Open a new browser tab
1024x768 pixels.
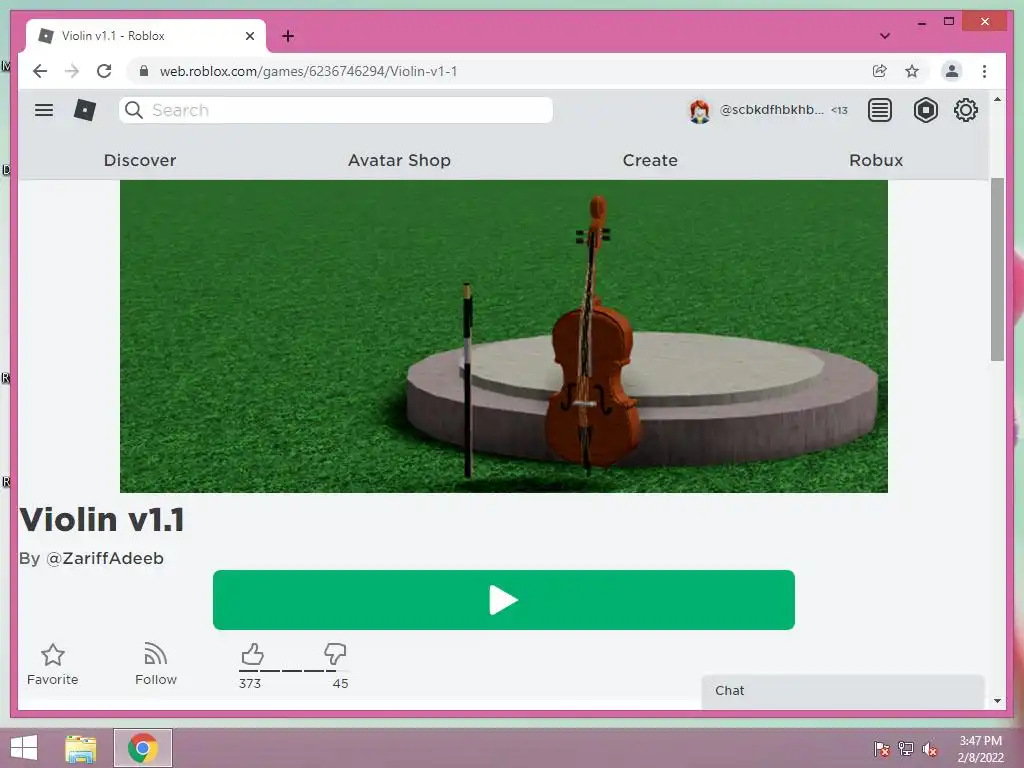point(288,36)
